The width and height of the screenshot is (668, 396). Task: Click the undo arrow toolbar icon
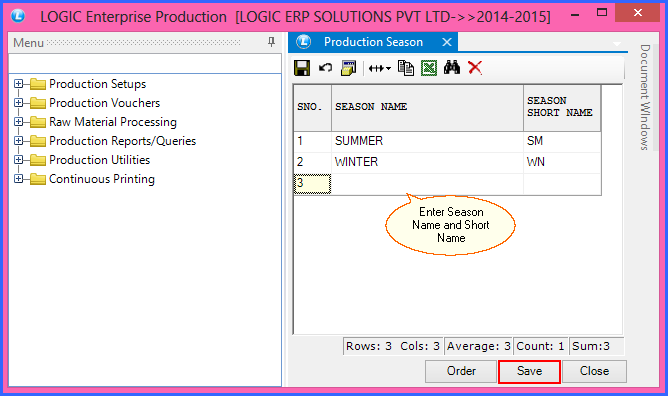tap(325, 68)
